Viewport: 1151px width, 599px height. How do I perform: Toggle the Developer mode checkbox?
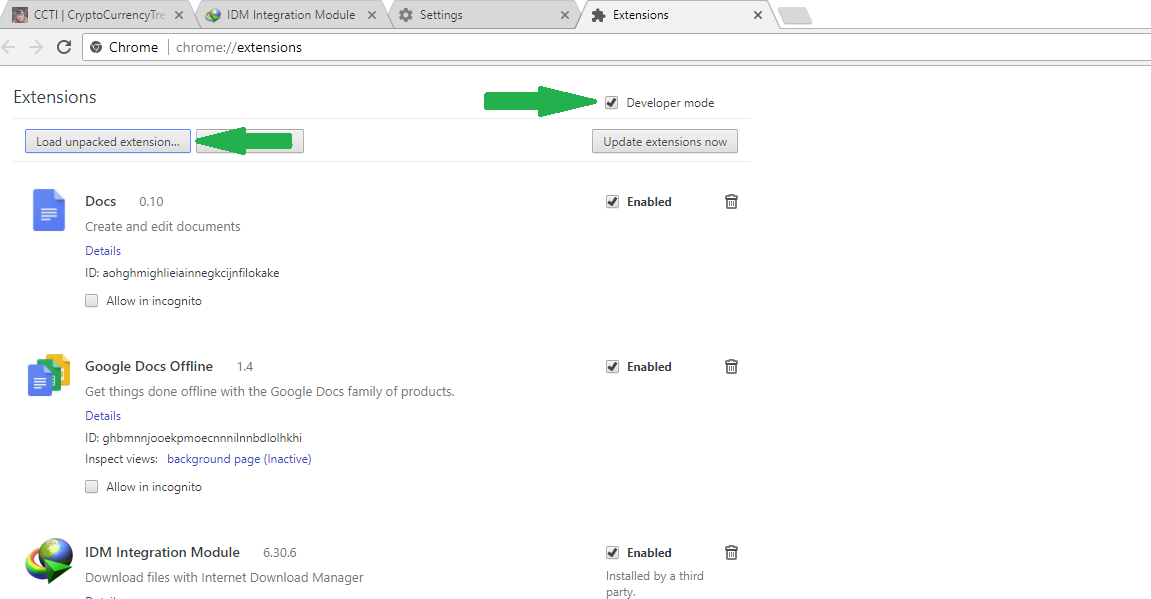click(611, 102)
